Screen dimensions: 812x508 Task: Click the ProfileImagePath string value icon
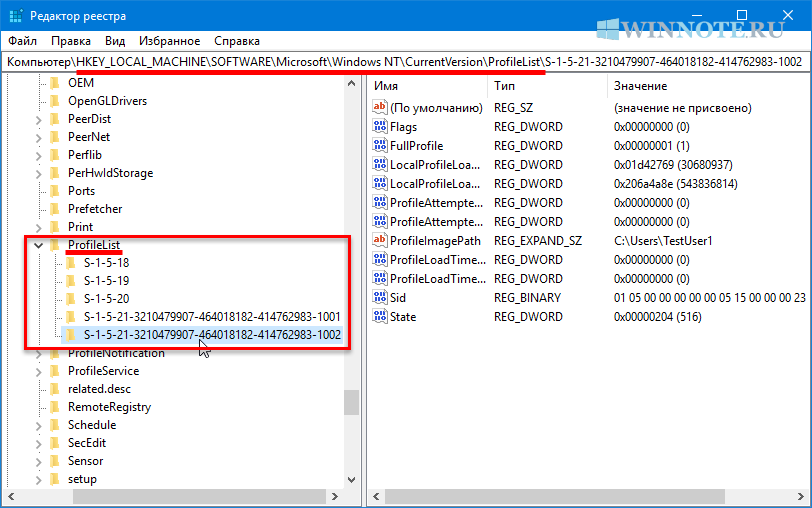tap(380, 240)
